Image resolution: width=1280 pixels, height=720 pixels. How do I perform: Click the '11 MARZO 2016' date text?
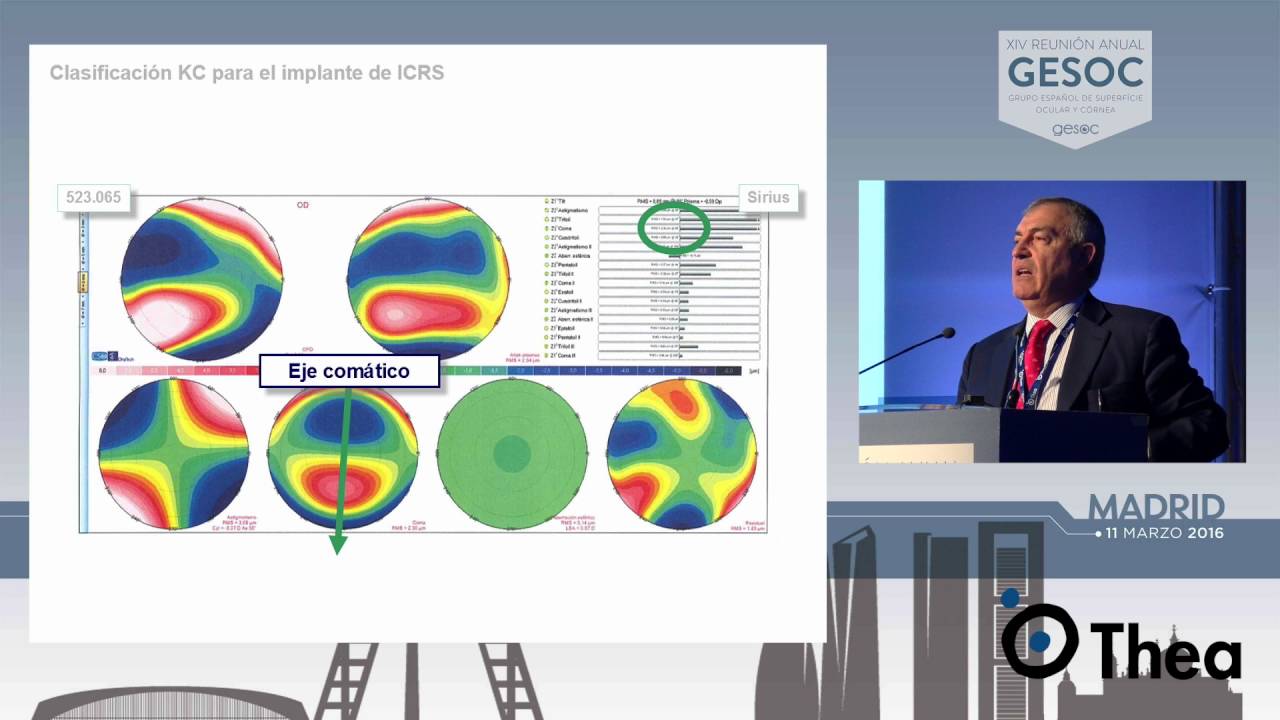tap(1164, 533)
